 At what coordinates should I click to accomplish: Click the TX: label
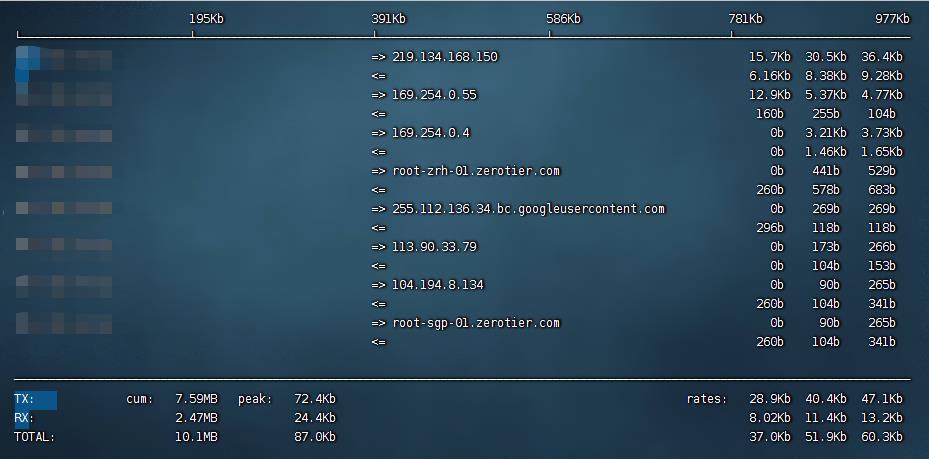[x=24, y=399]
